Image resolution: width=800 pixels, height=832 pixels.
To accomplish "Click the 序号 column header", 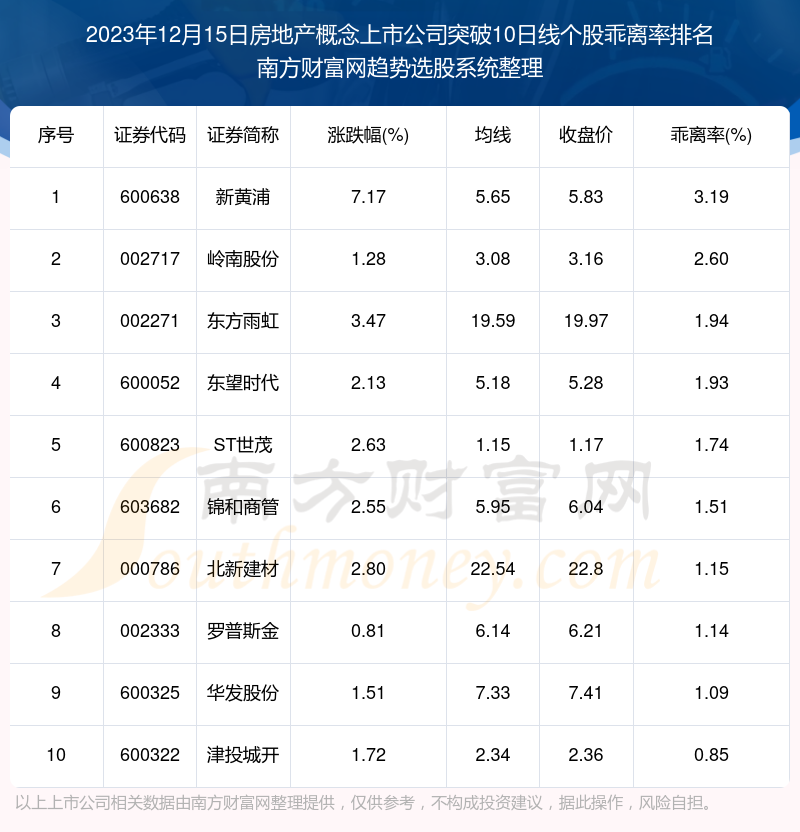I will coord(56,135).
